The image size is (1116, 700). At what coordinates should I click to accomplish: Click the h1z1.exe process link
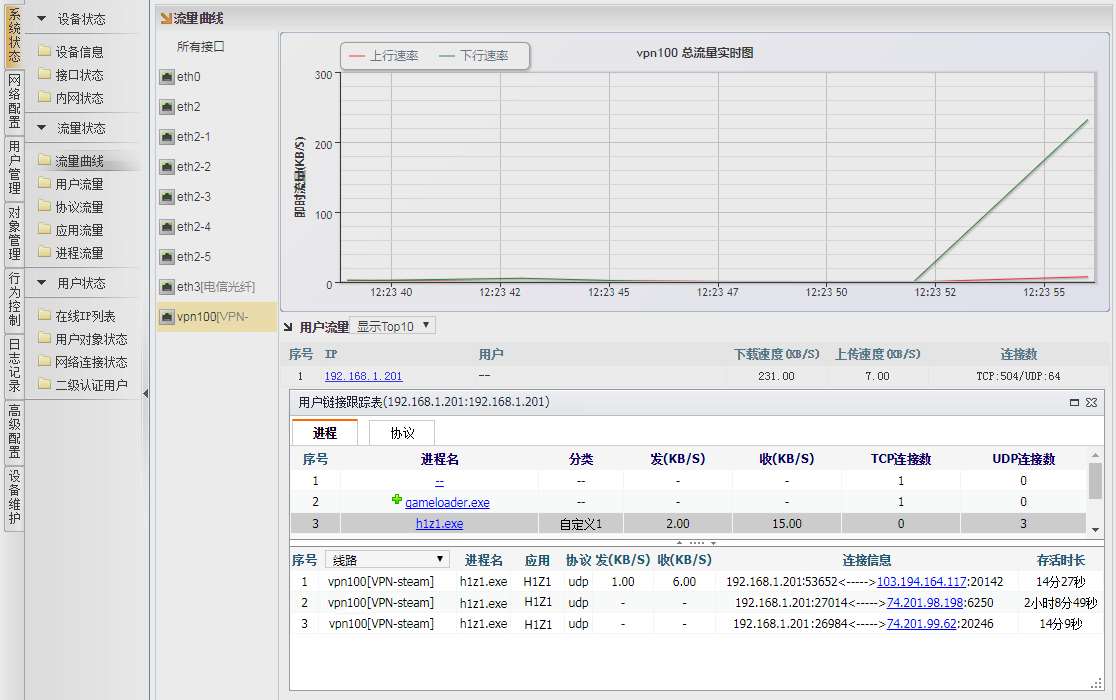(x=439, y=523)
